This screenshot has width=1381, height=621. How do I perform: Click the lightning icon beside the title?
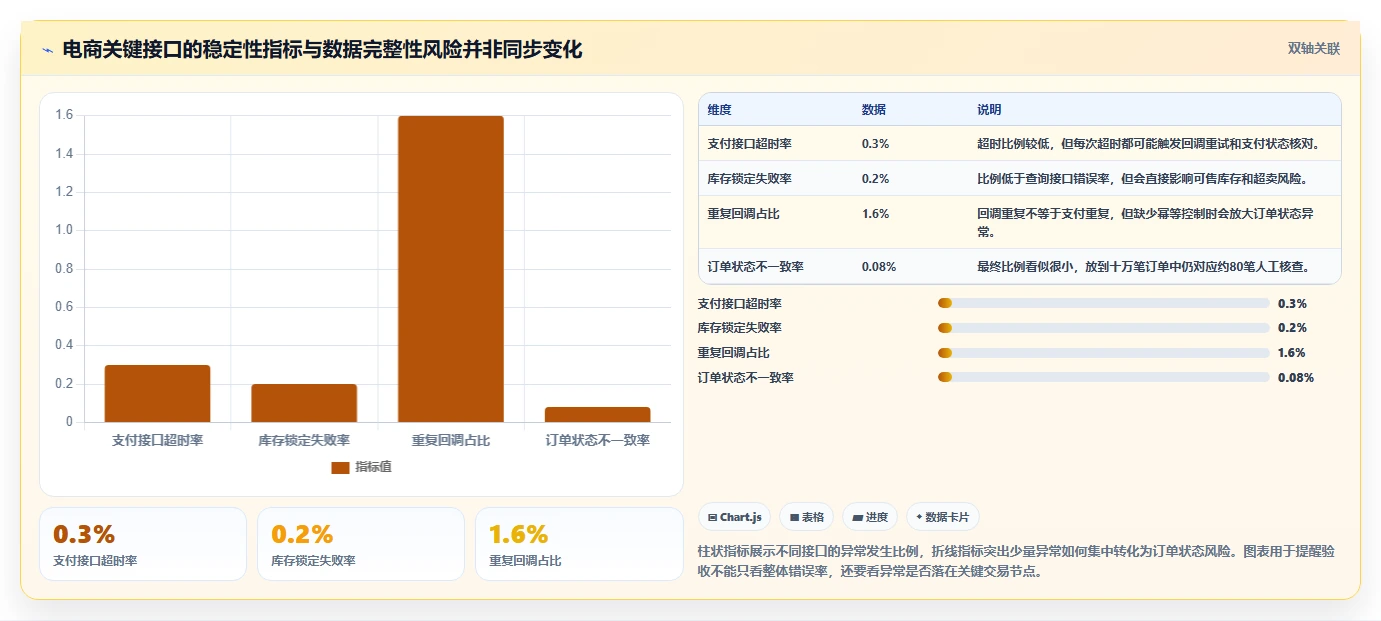pyautogui.click(x=47, y=50)
